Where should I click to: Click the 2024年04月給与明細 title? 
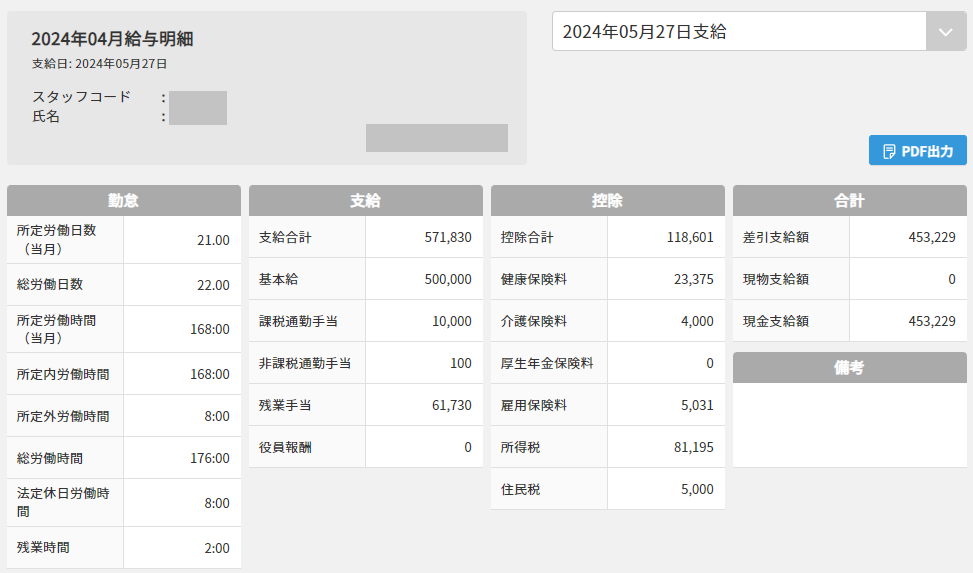click(x=112, y=39)
